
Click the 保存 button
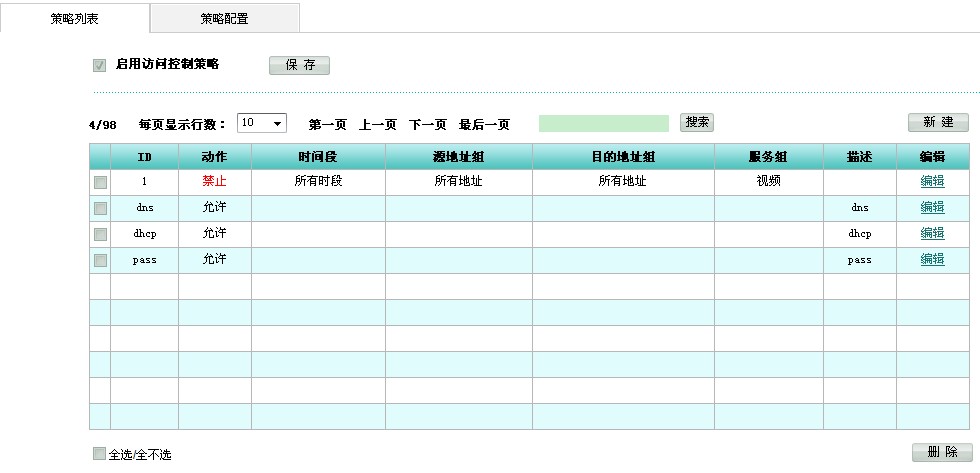pyautogui.click(x=299, y=65)
